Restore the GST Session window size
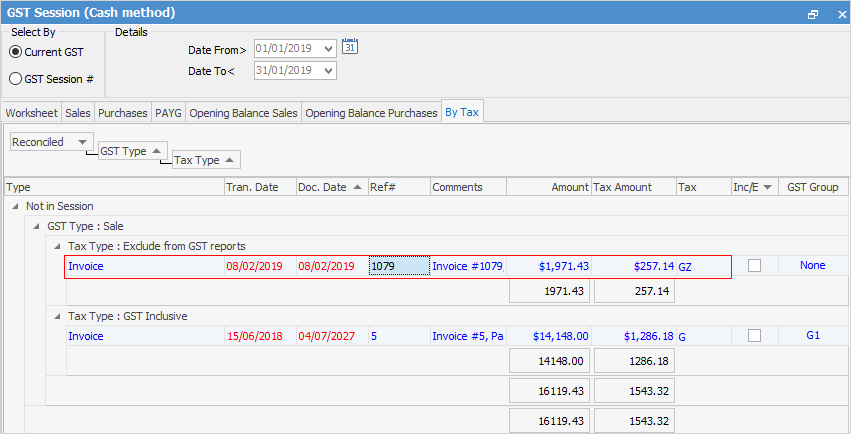The height and width of the screenshot is (434, 851). click(x=812, y=15)
